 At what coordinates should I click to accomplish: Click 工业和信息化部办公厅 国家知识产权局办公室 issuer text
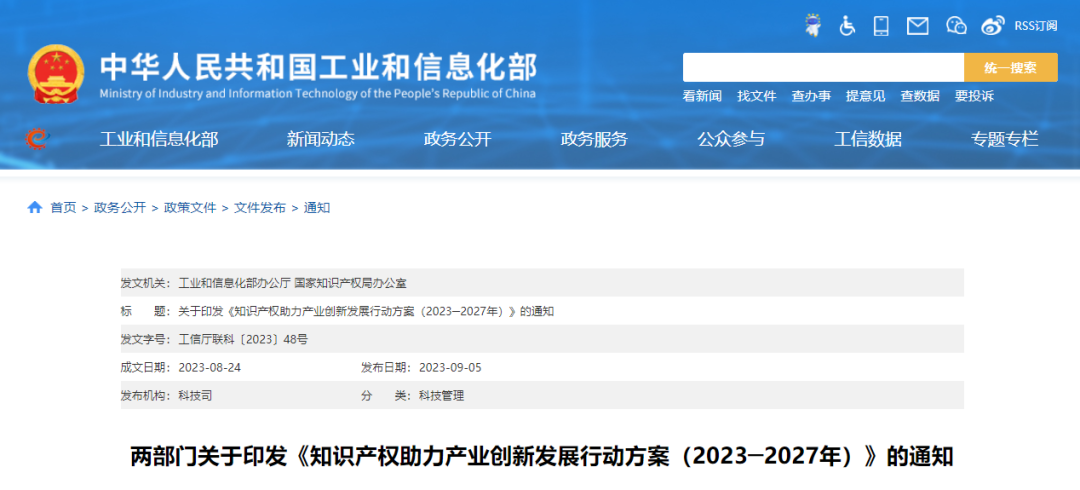click(293, 283)
